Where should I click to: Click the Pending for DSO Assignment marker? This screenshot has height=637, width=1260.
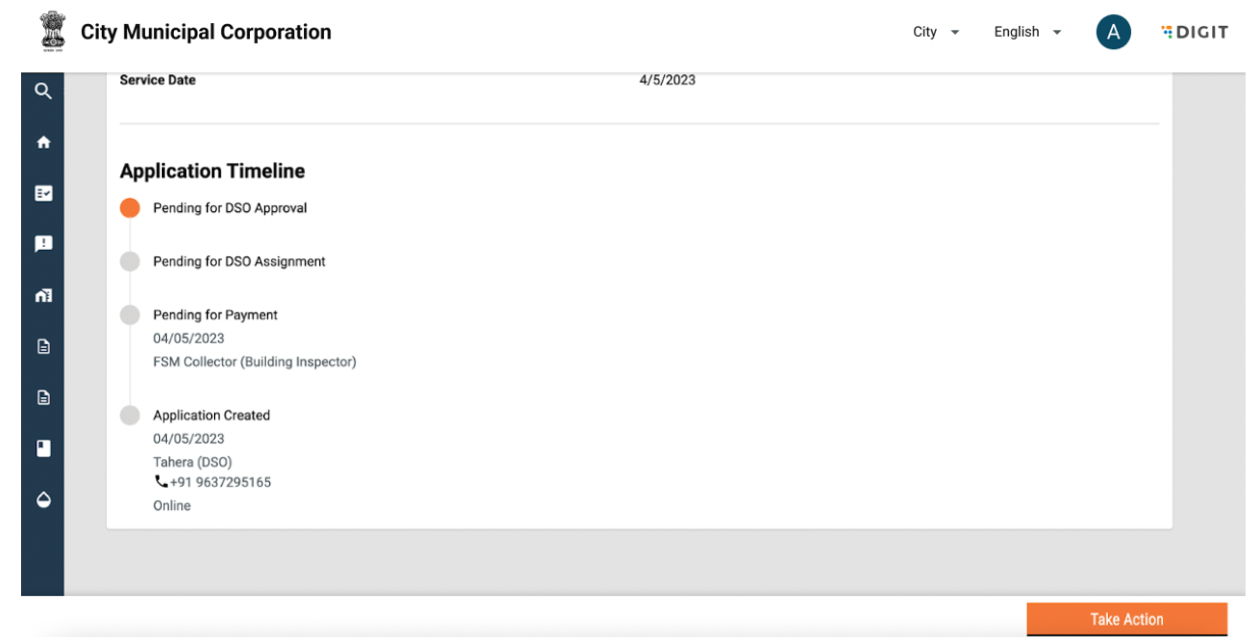tap(130, 261)
